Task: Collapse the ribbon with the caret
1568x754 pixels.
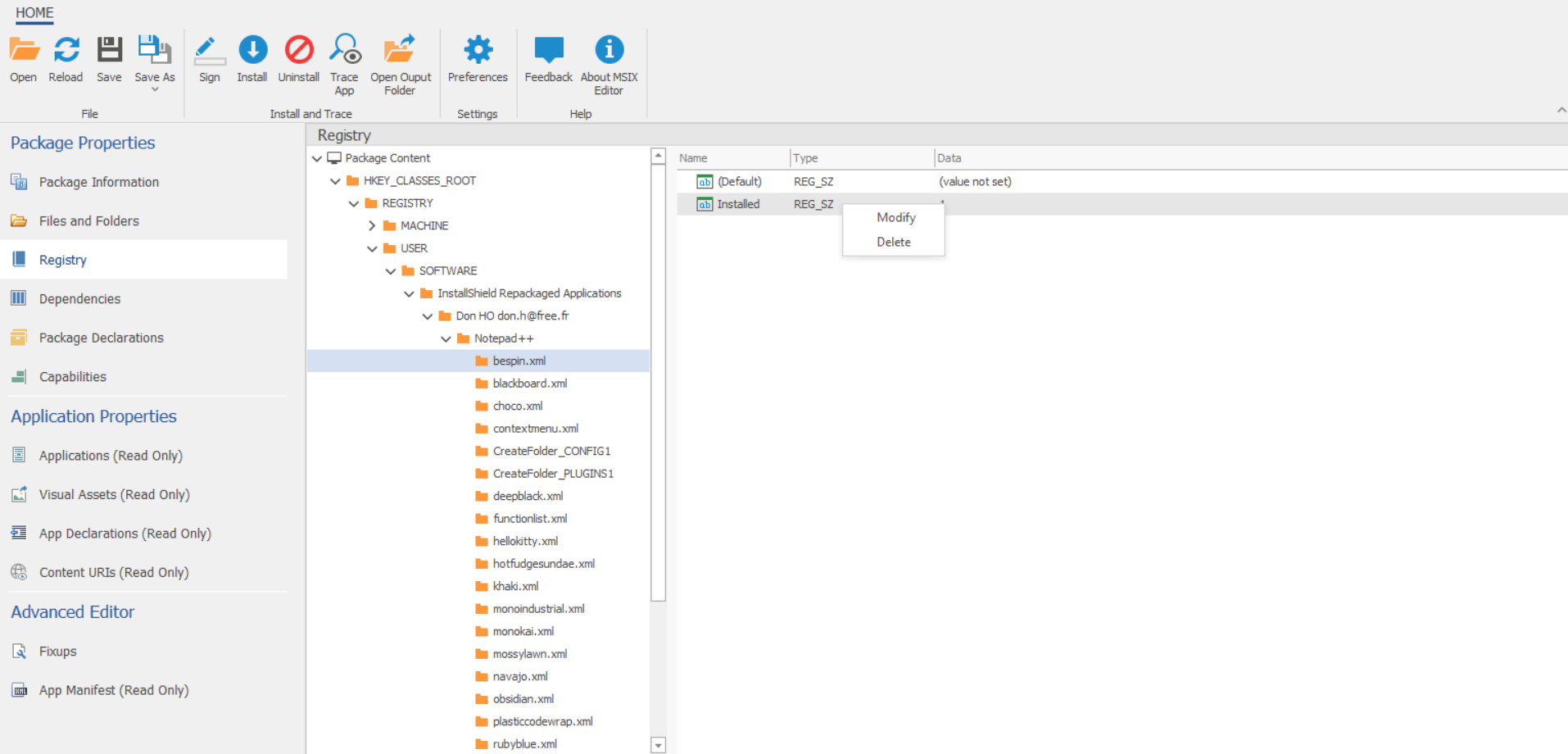Action: pyautogui.click(x=1561, y=111)
